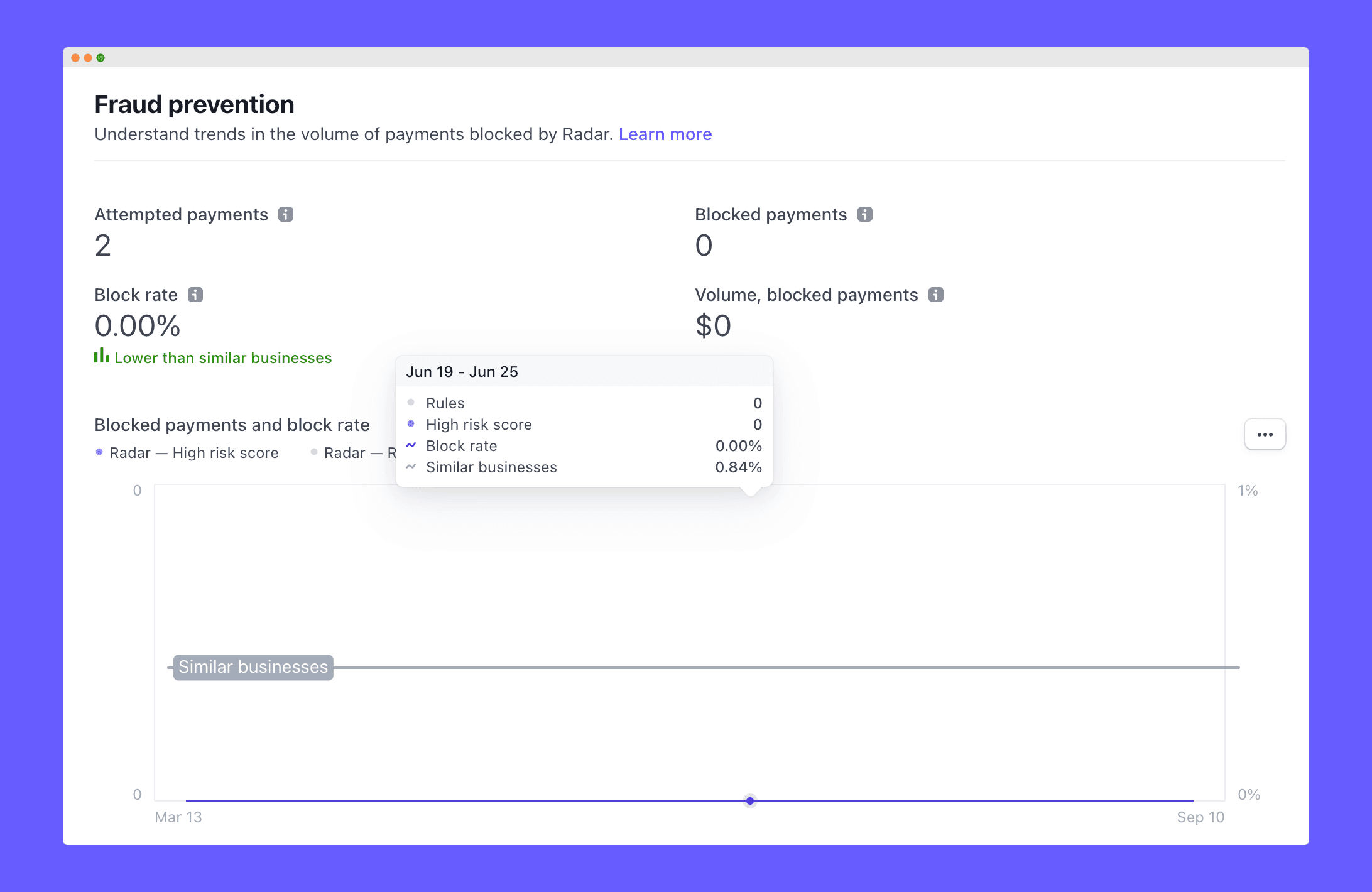Screen dimensions: 1372x892
Task: Click the Mar 13 axis label
Action: (178, 817)
